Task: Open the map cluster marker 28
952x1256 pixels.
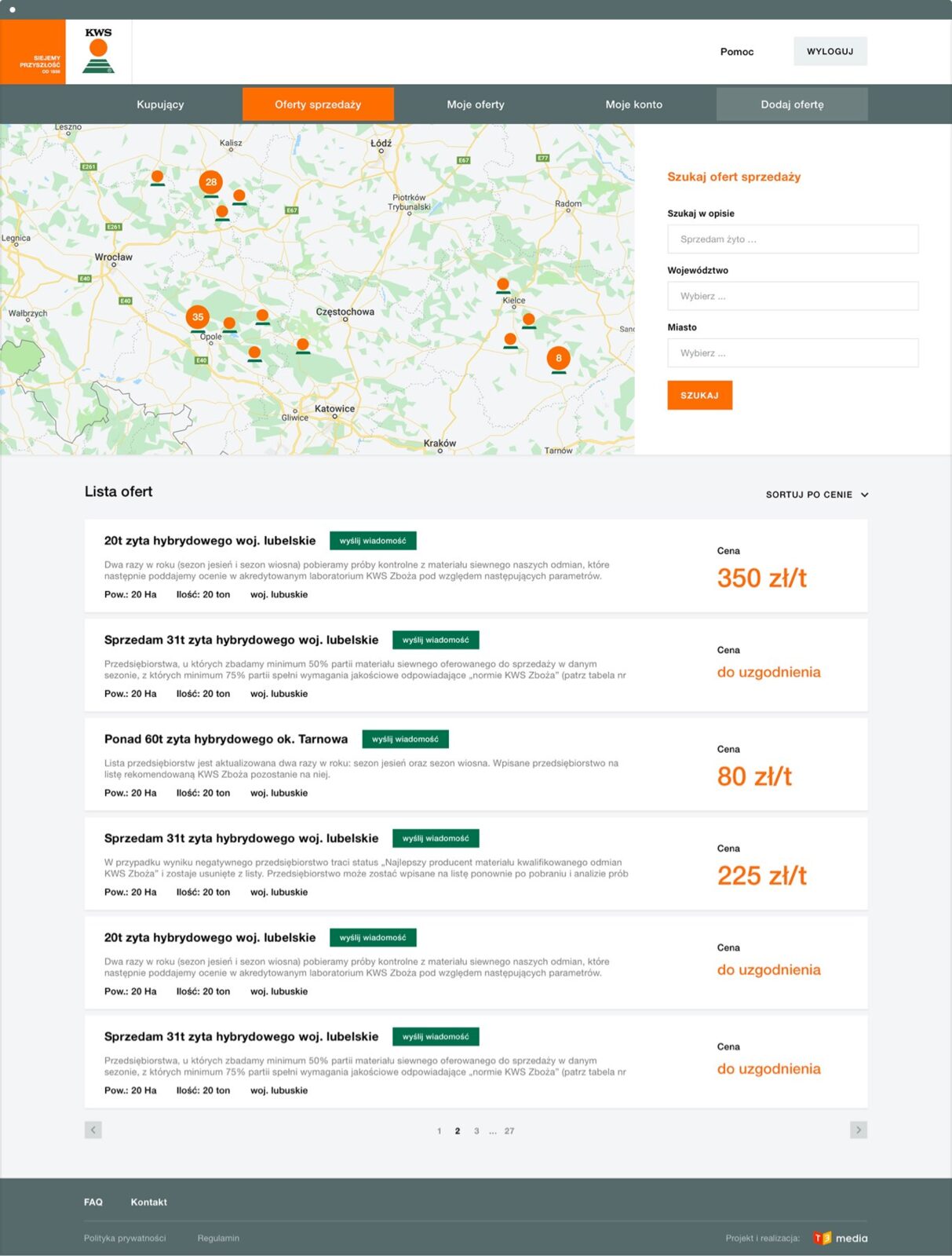Action: click(x=210, y=182)
